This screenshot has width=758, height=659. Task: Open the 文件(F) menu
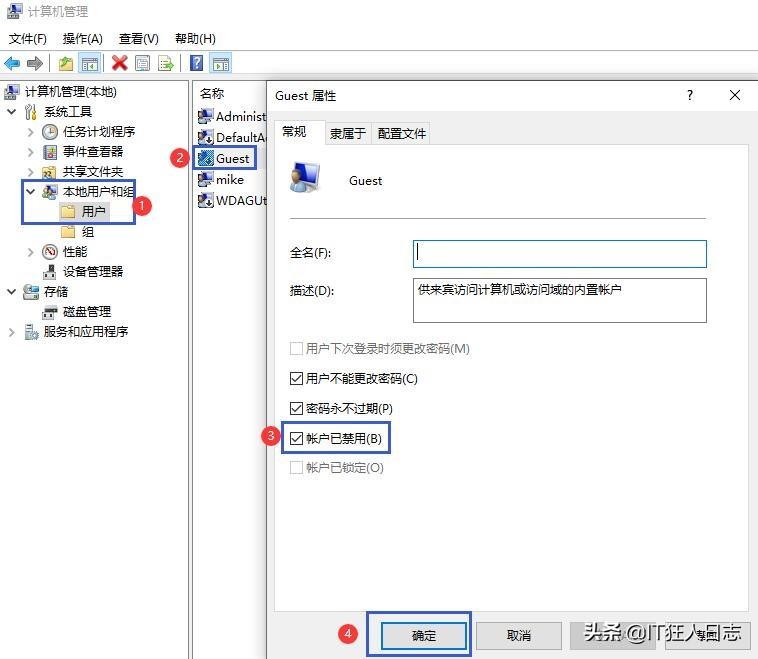pos(28,39)
